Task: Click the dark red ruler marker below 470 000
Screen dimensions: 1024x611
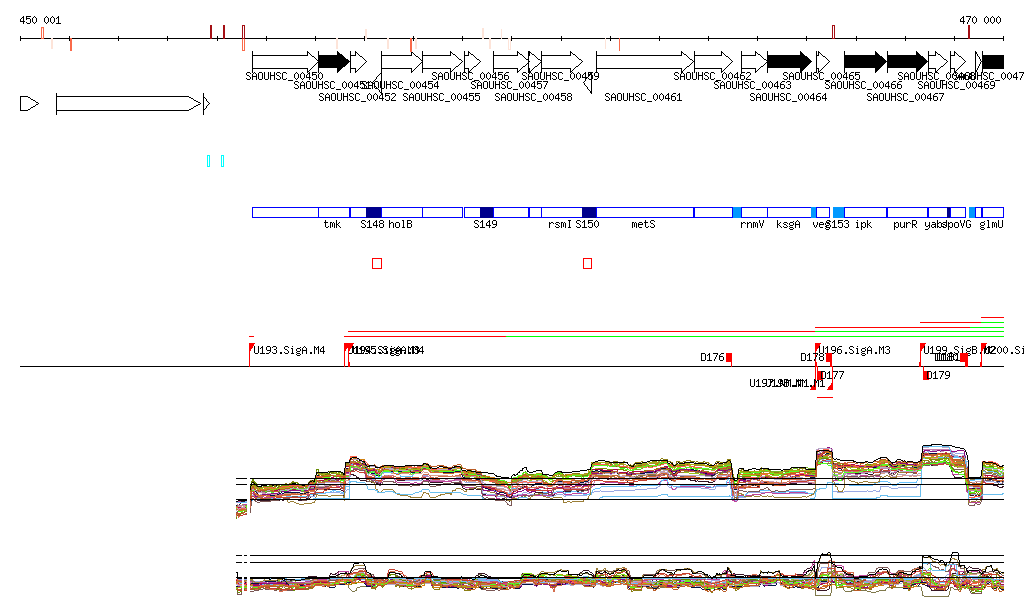Action: (969, 32)
